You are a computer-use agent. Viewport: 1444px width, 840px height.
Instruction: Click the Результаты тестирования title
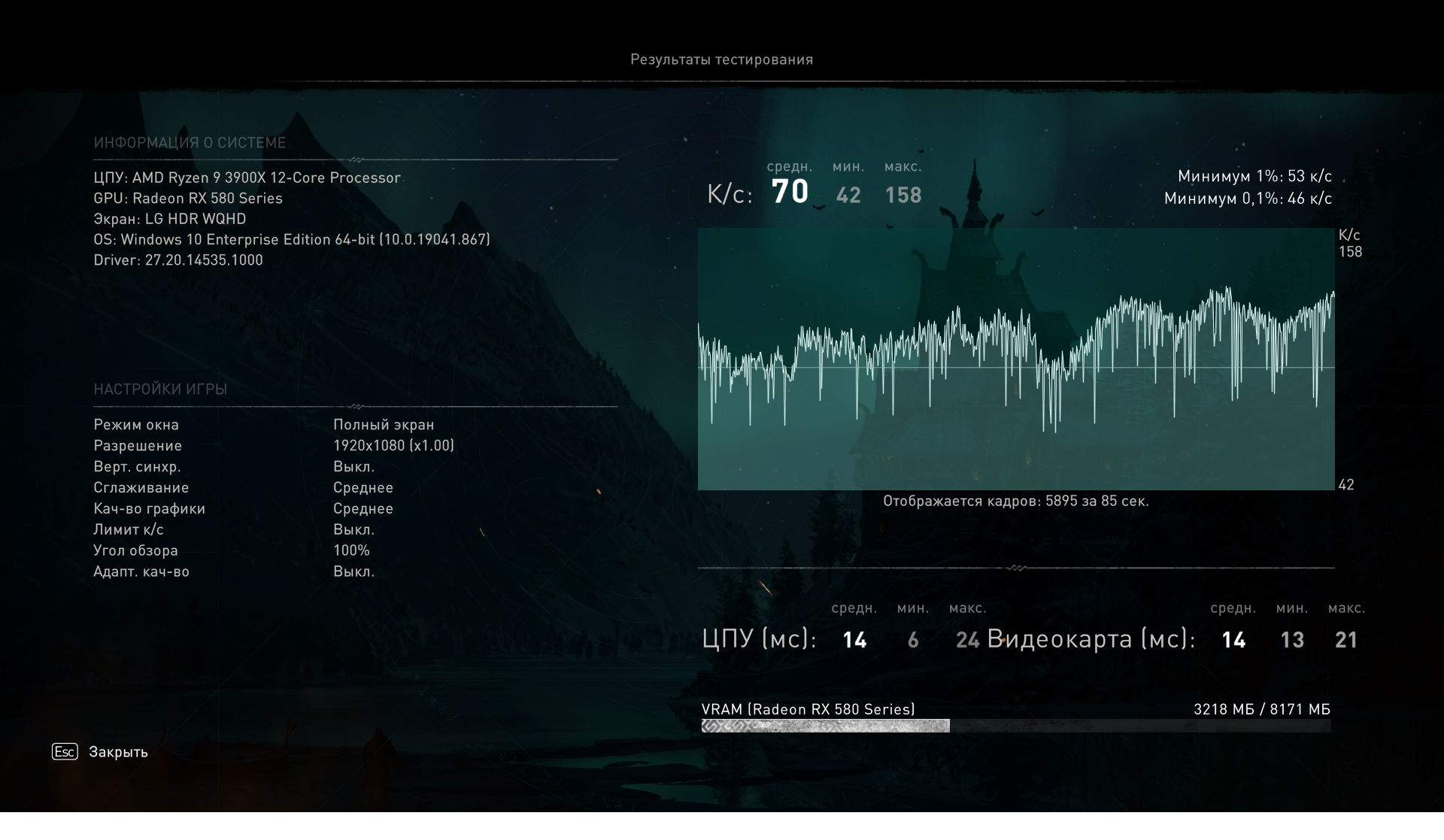721,59
